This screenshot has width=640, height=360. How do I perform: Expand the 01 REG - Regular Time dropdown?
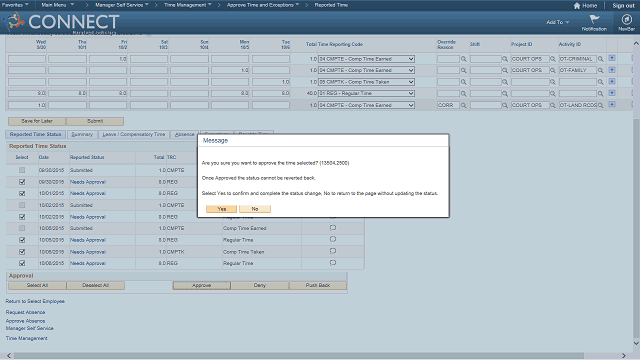click(366, 93)
